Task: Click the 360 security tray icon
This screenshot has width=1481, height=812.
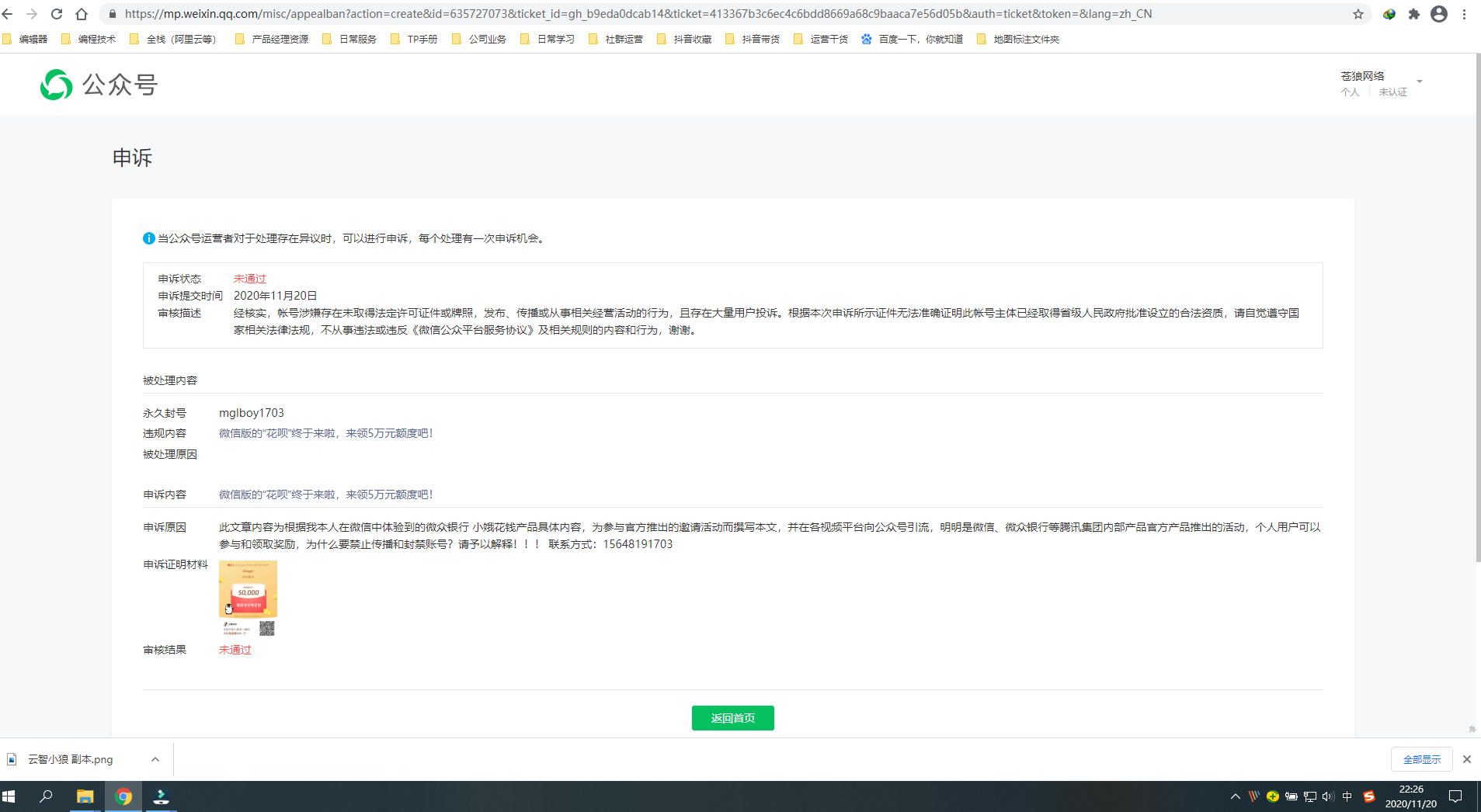Action: tap(1273, 796)
